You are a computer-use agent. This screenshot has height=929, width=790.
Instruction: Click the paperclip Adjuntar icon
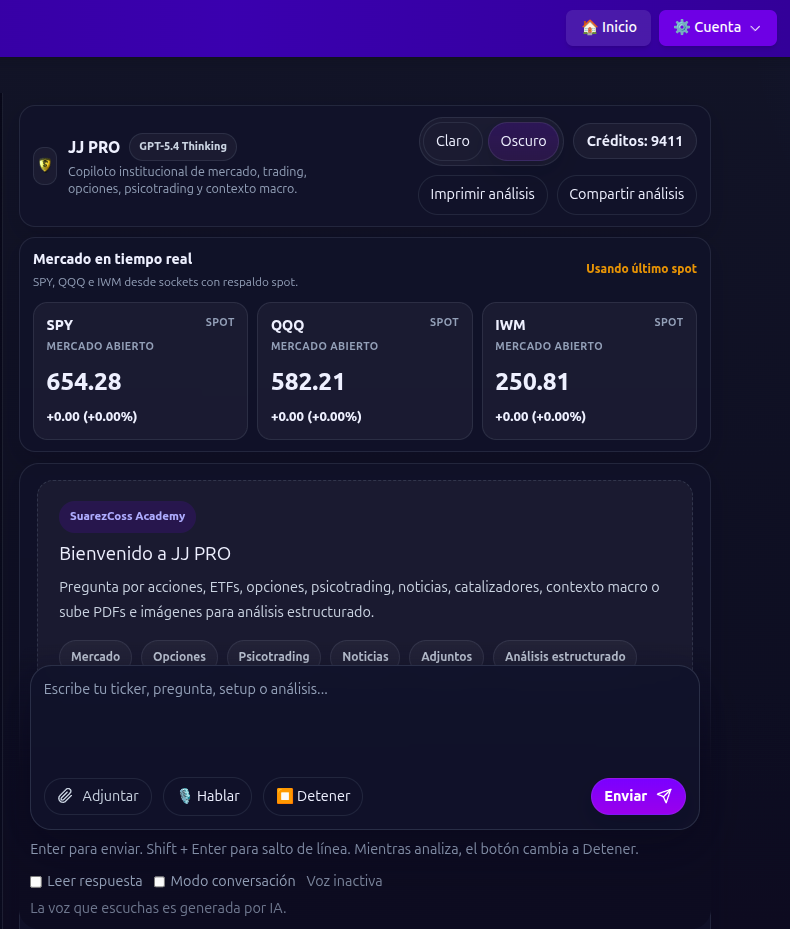[x=66, y=796]
